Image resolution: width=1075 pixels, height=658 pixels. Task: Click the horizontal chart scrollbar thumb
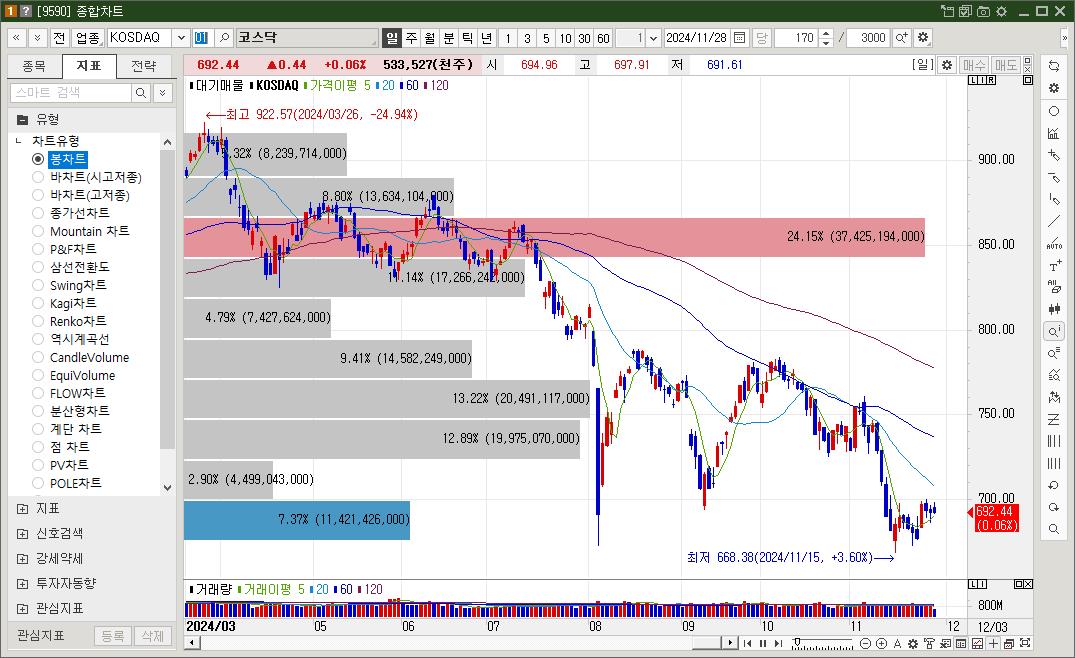pyautogui.click(x=705, y=643)
